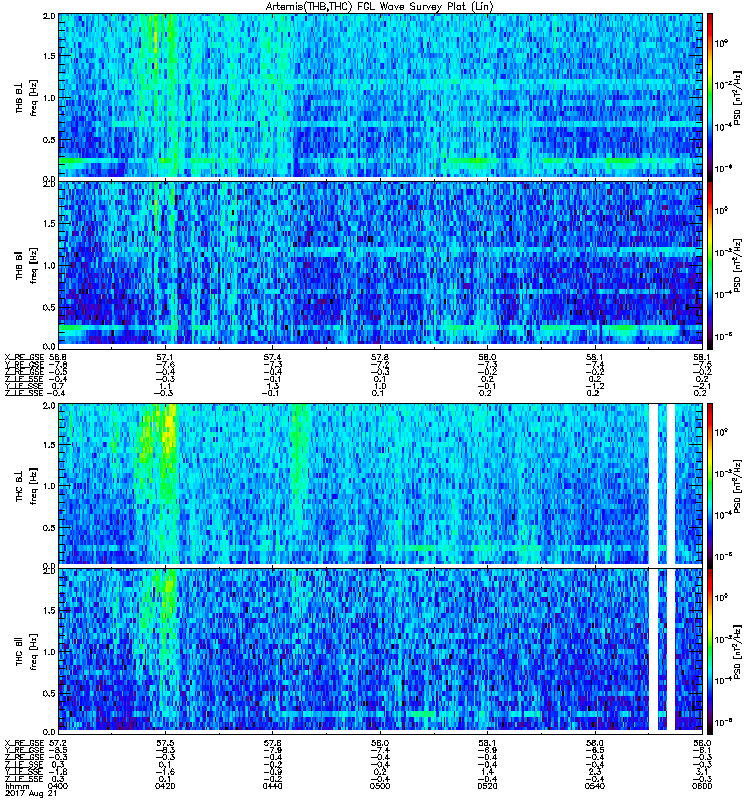The height and width of the screenshot is (800, 750).
Task: Click the X_RE_GSE value 57.4
Action: [272, 357]
